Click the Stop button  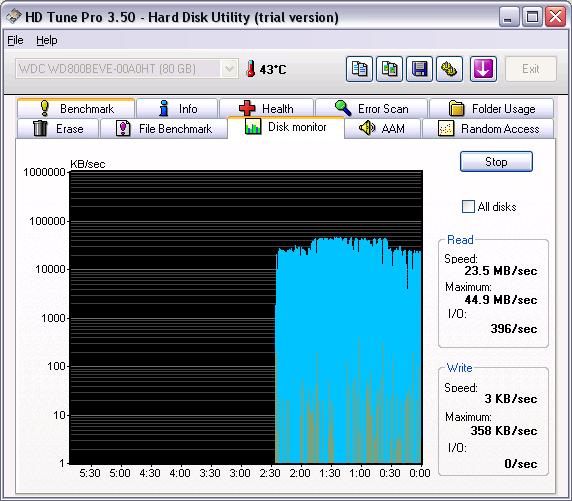(x=496, y=162)
